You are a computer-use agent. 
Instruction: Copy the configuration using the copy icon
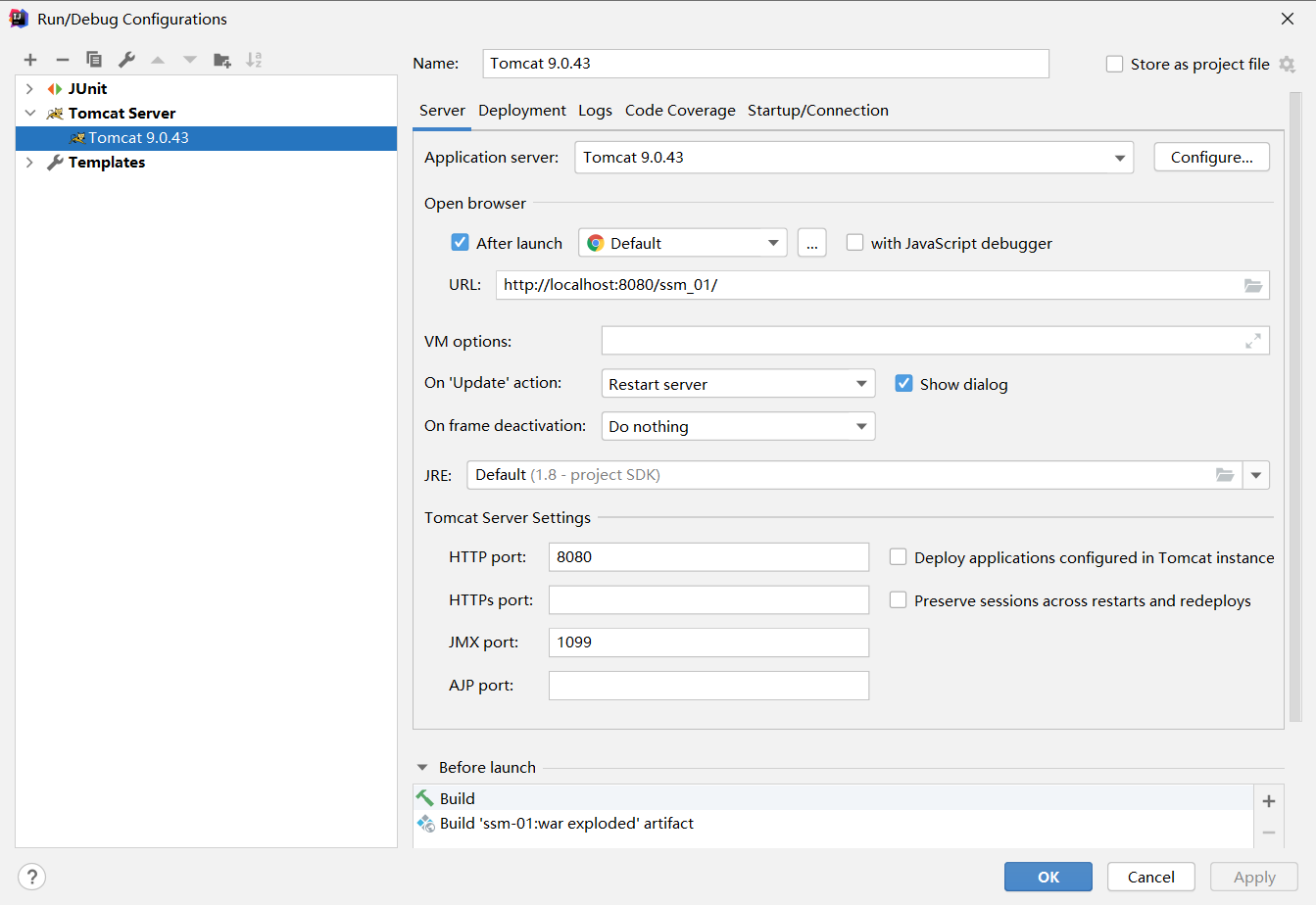click(94, 60)
